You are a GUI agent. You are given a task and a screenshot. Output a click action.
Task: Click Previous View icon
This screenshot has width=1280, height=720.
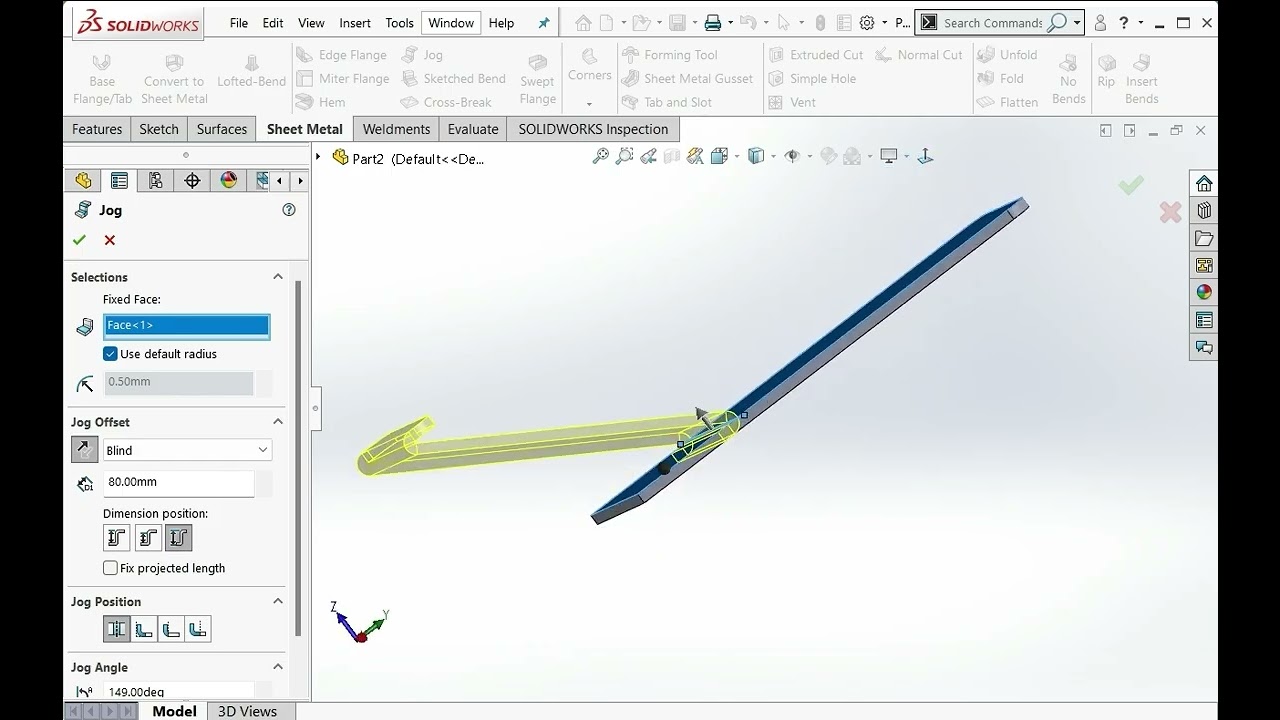(649, 156)
